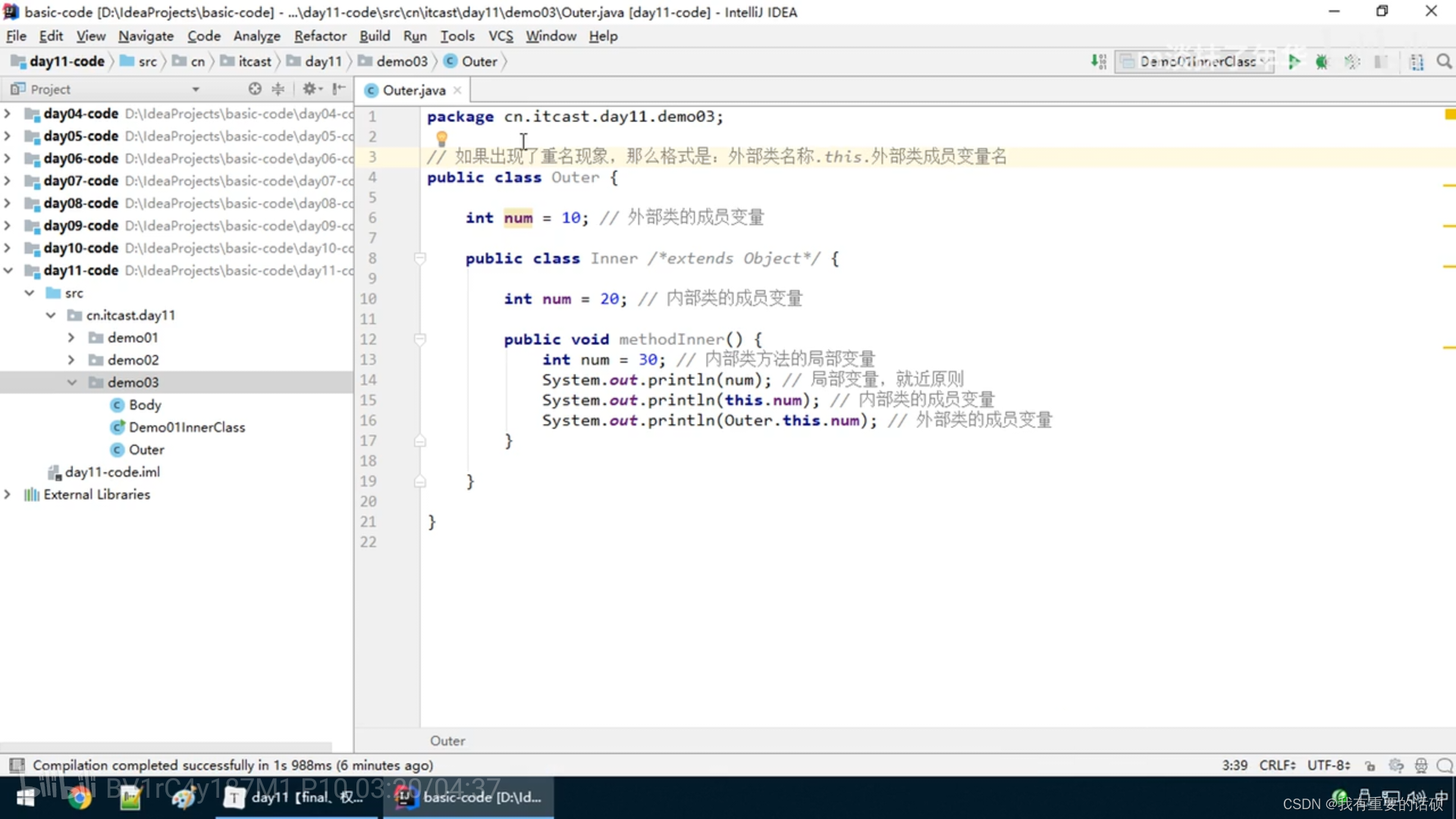Click the tool windows icon in the status bar
Image resolution: width=1456 pixels, height=819 pixels.
[x=17, y=765]
